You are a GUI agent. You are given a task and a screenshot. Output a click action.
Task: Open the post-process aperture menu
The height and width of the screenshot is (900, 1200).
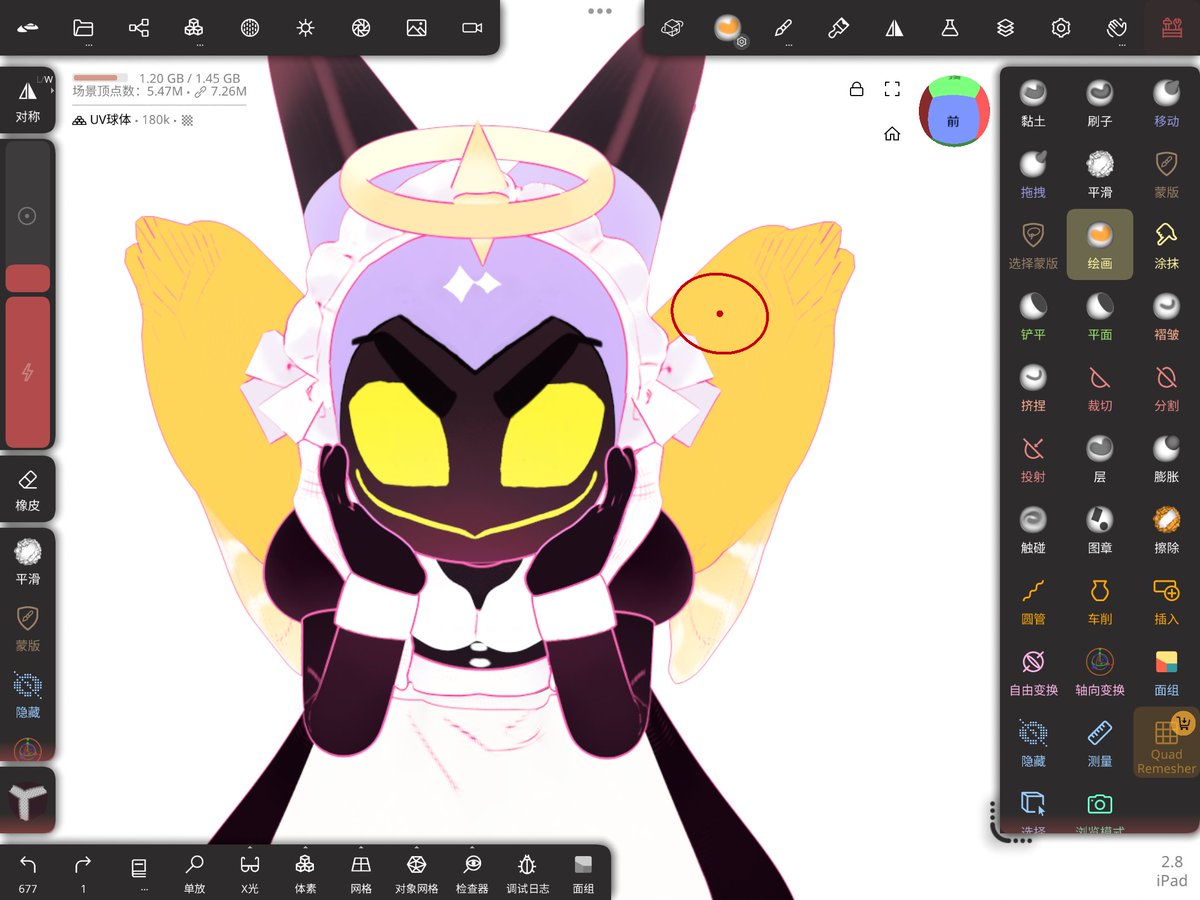(x=361, y=28)
